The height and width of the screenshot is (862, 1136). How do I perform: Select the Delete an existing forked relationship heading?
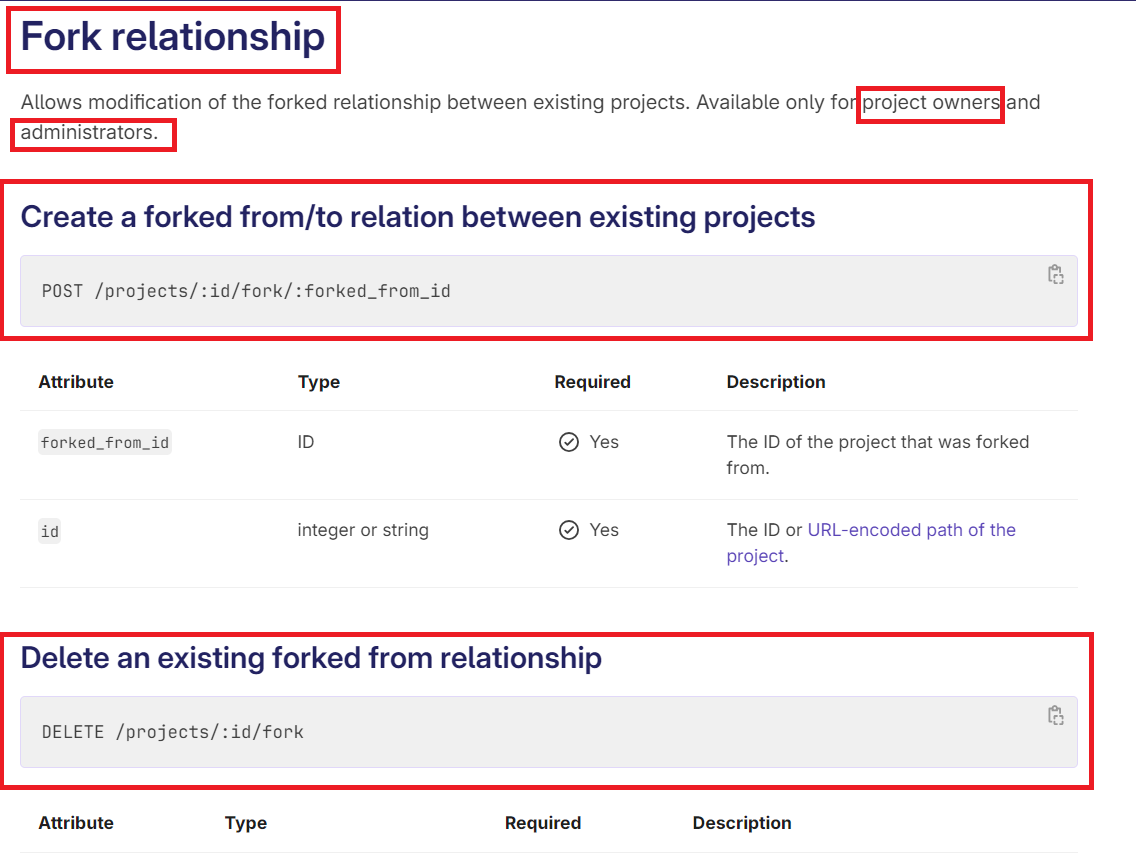click(311, 658)
